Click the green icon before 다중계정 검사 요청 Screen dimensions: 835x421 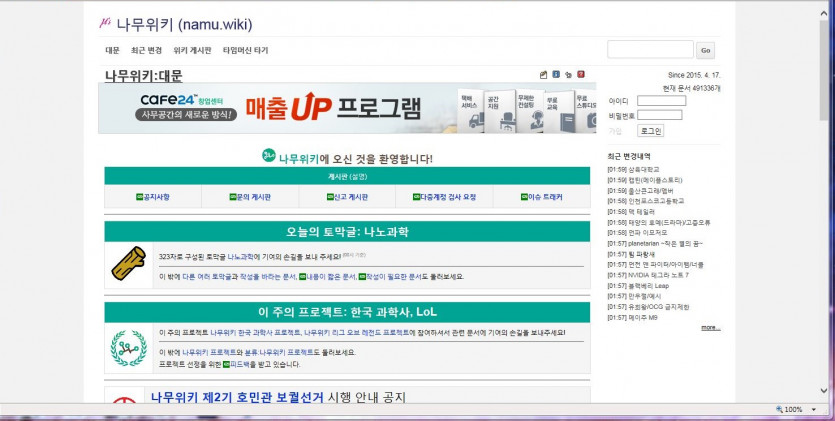click(x=416, y=197)
